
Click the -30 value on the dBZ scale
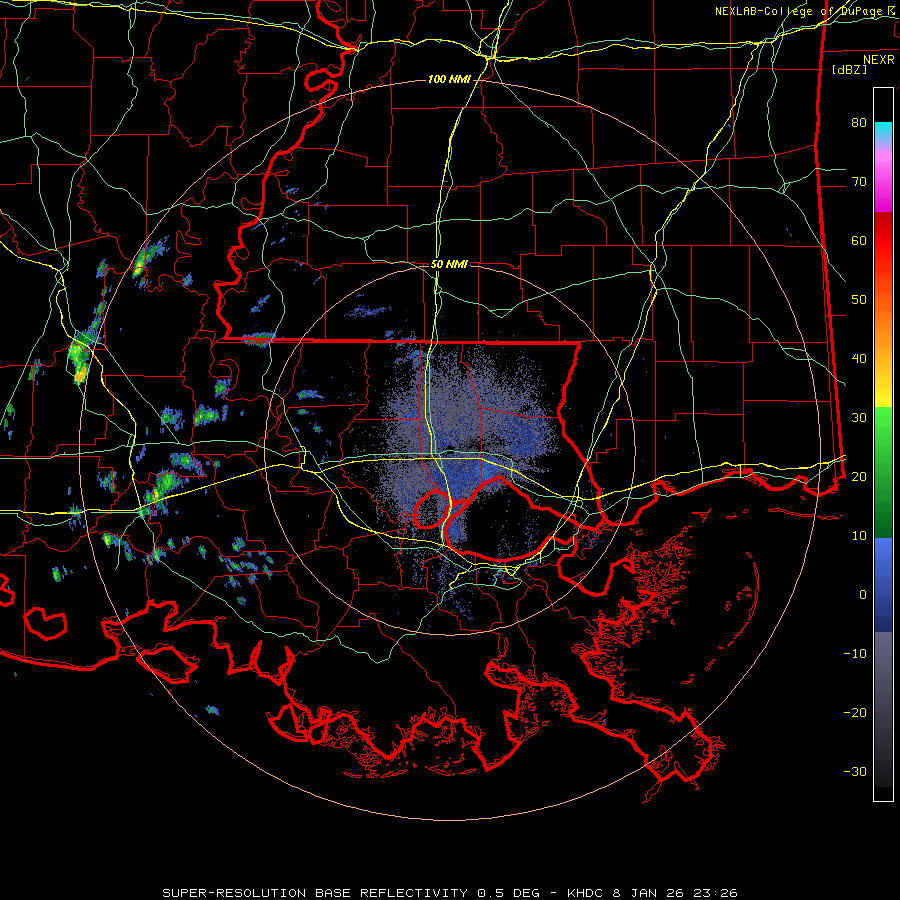click(855, 771)
